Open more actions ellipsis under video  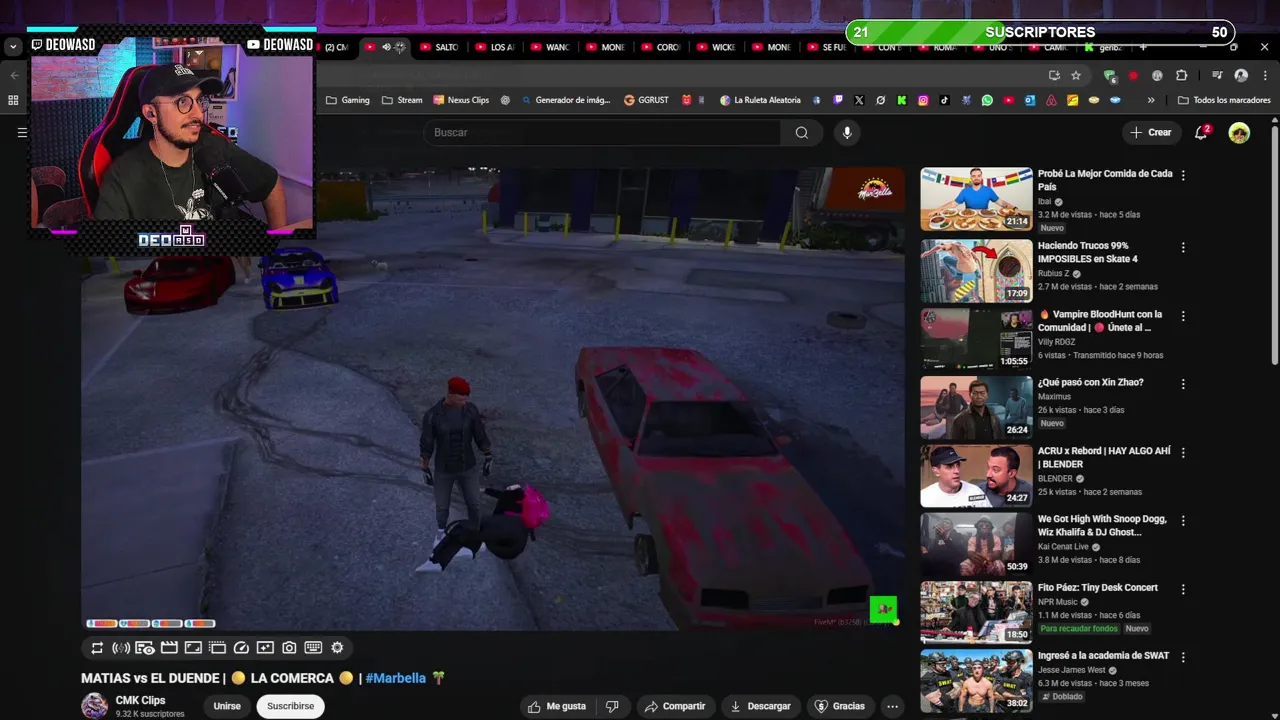pos(892,706)
